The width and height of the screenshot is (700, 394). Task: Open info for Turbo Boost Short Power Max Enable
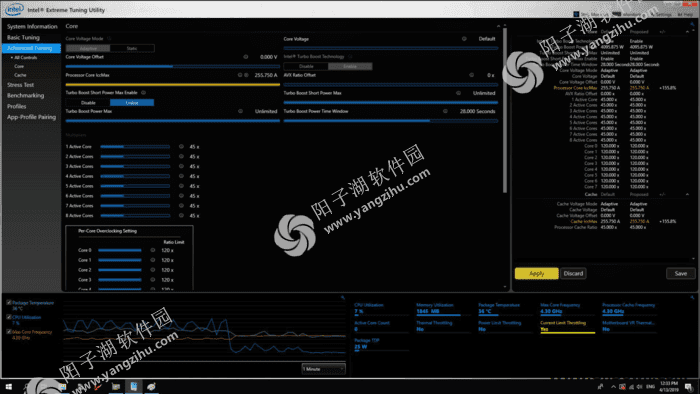point(144,93)
